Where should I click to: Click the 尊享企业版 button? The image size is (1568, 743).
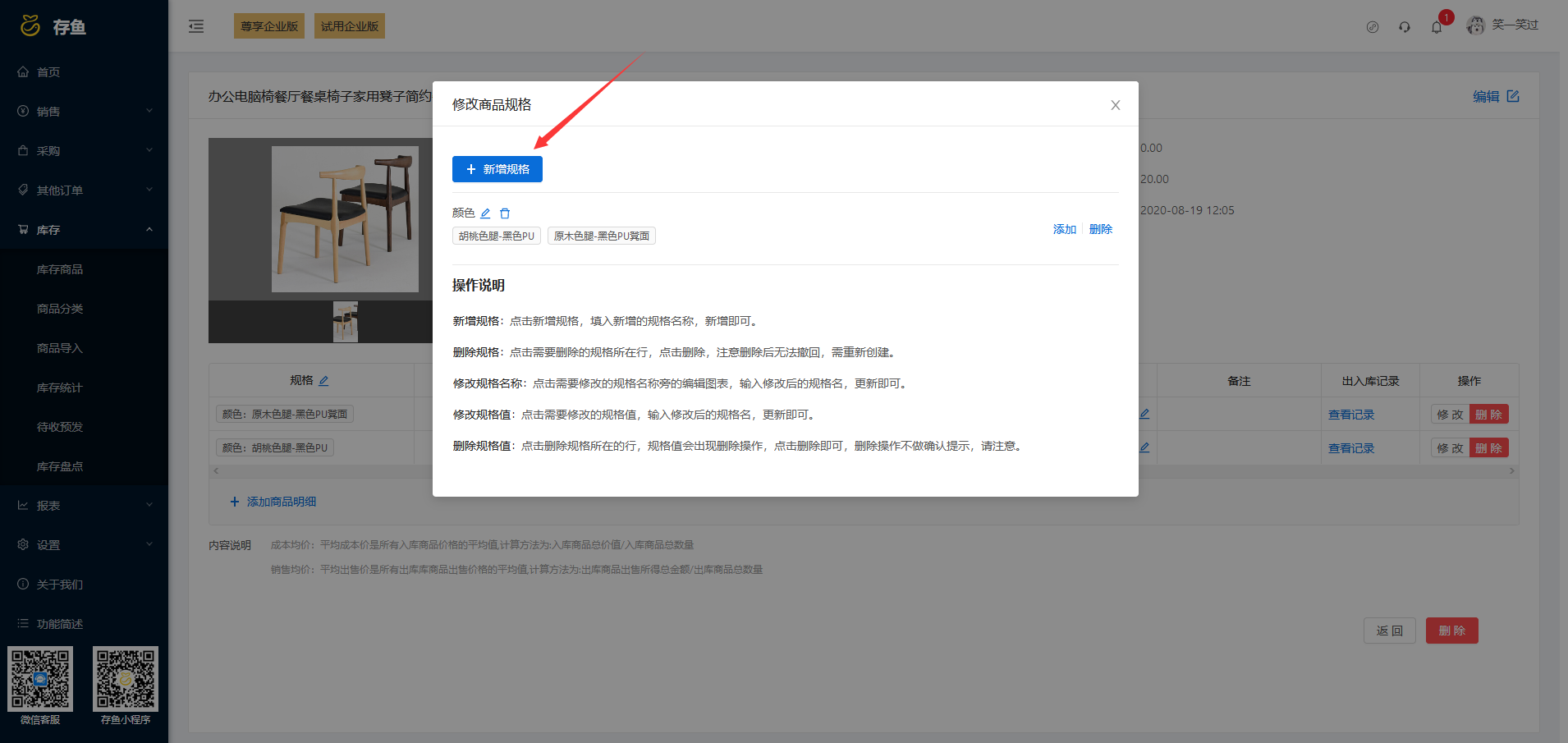269,26
